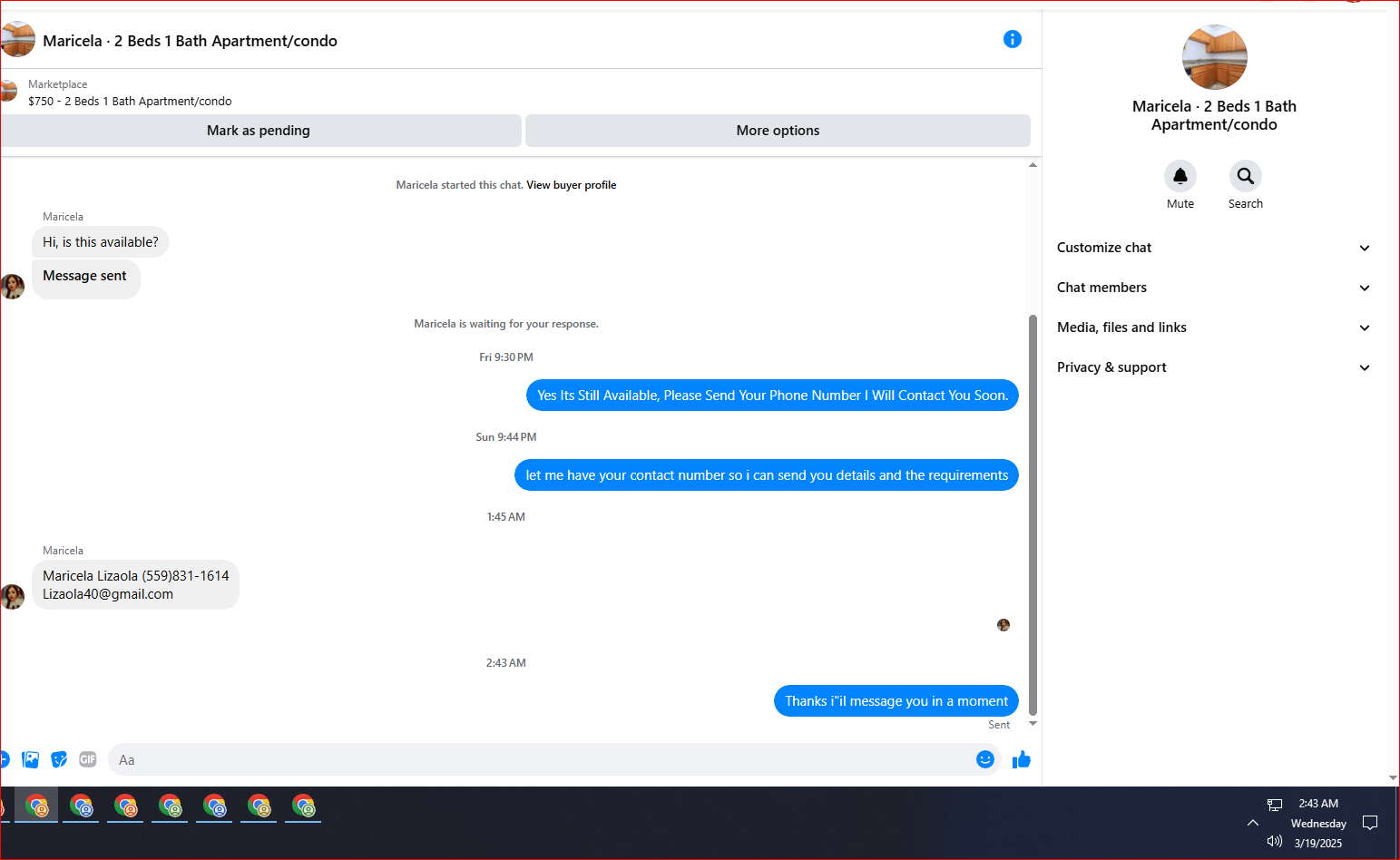Open more actions plus icon beside composer
The height and width of the screenshot is (860, 1400).
[x=4, y=759]
